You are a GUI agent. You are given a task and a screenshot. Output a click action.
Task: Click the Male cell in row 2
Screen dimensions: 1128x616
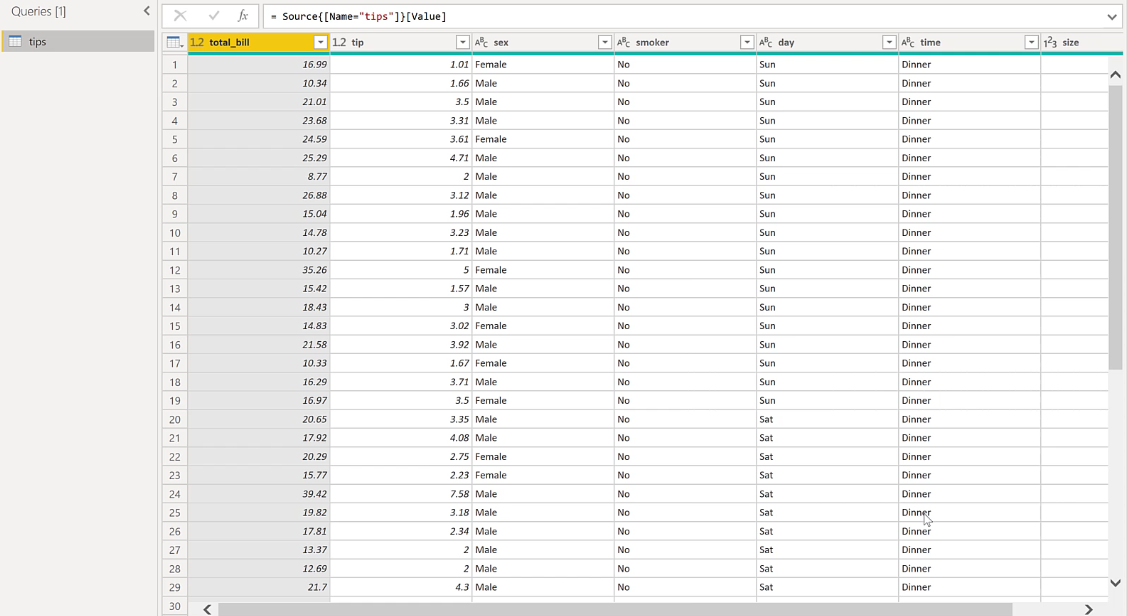tap(543, 83)
